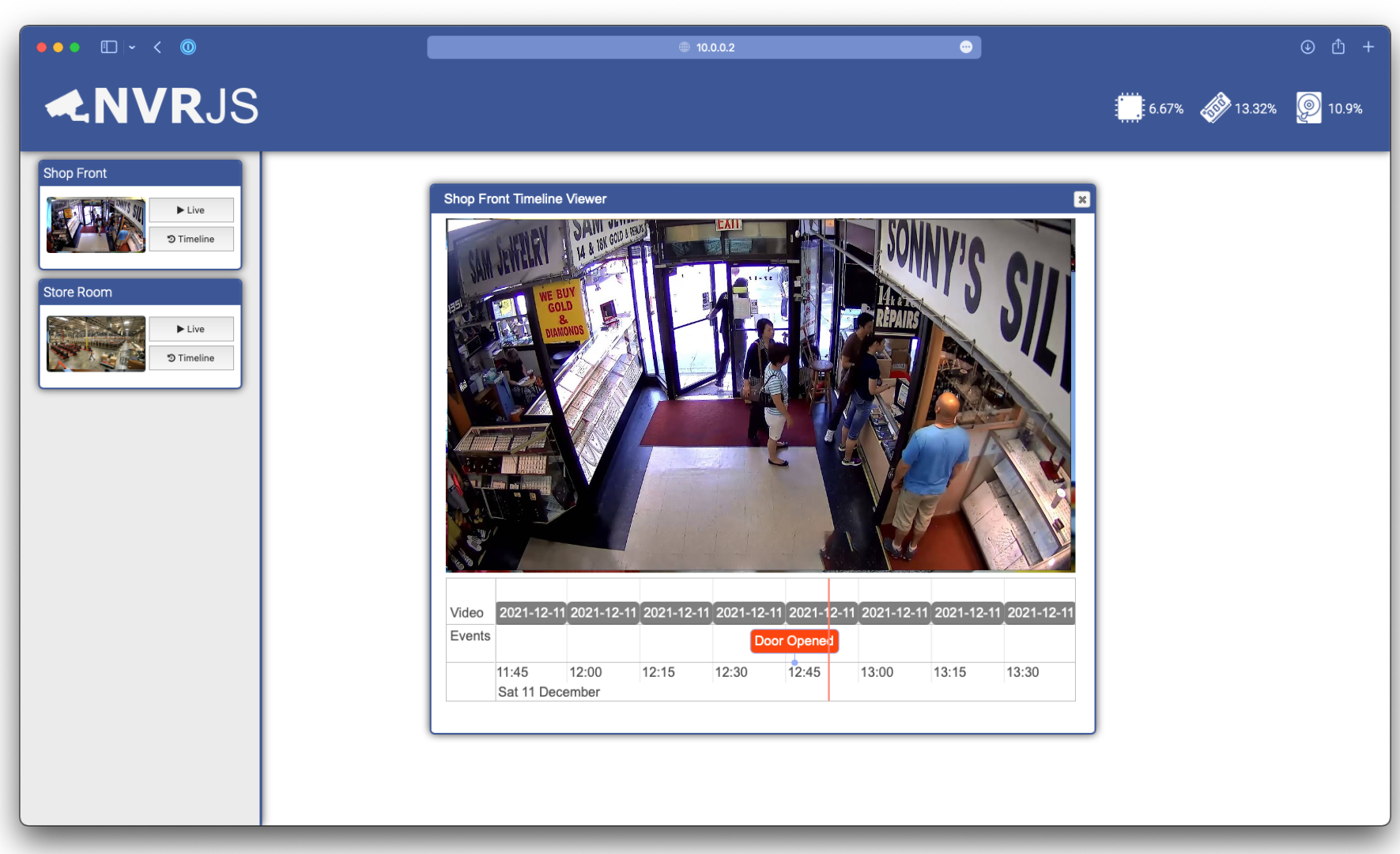Click the 13:00 time label
The image size is (1400, 854).
(877, 672)
